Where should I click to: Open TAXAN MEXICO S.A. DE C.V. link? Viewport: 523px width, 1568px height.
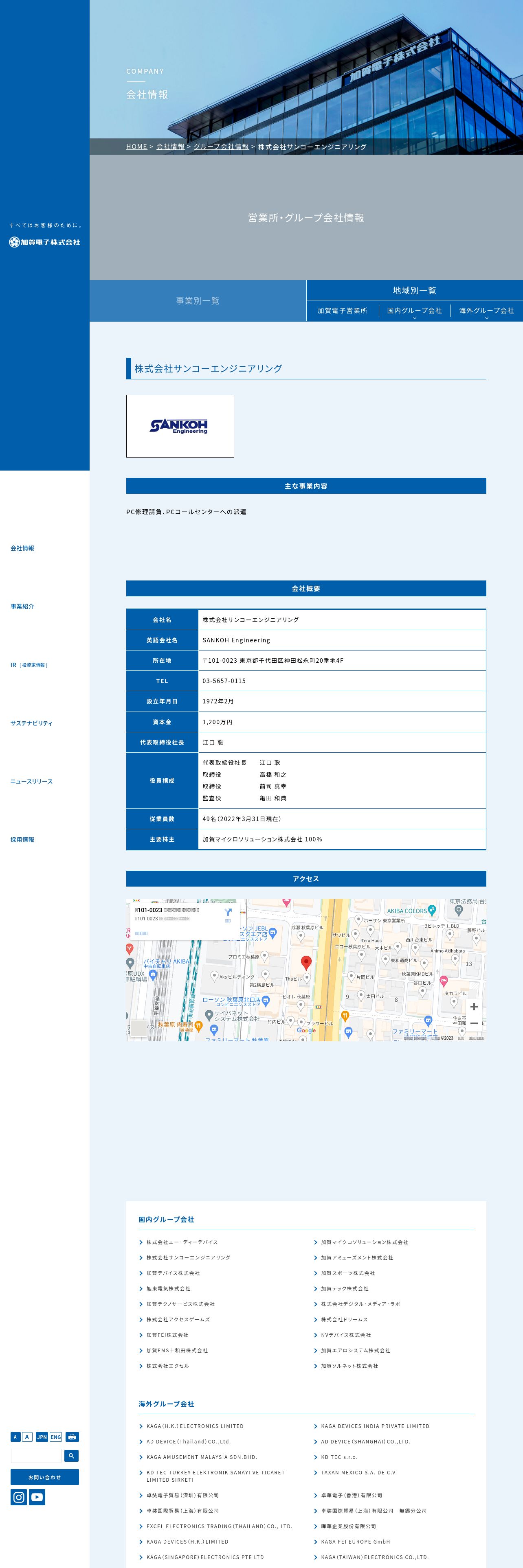click(x=358, y=1472)
